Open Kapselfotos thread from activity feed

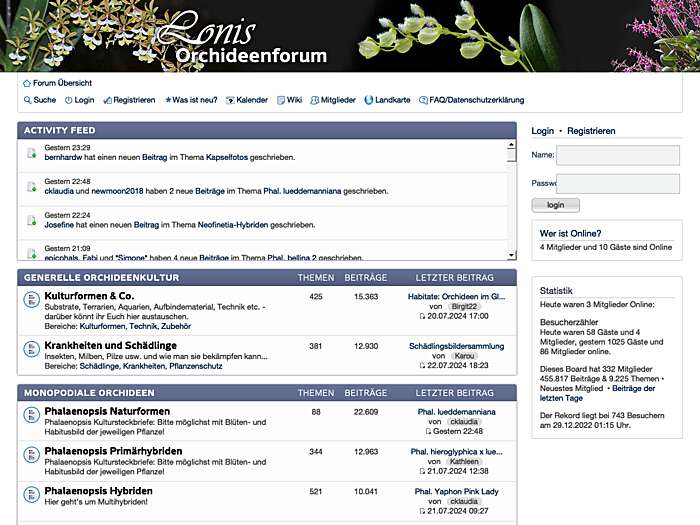pos(227,157)
